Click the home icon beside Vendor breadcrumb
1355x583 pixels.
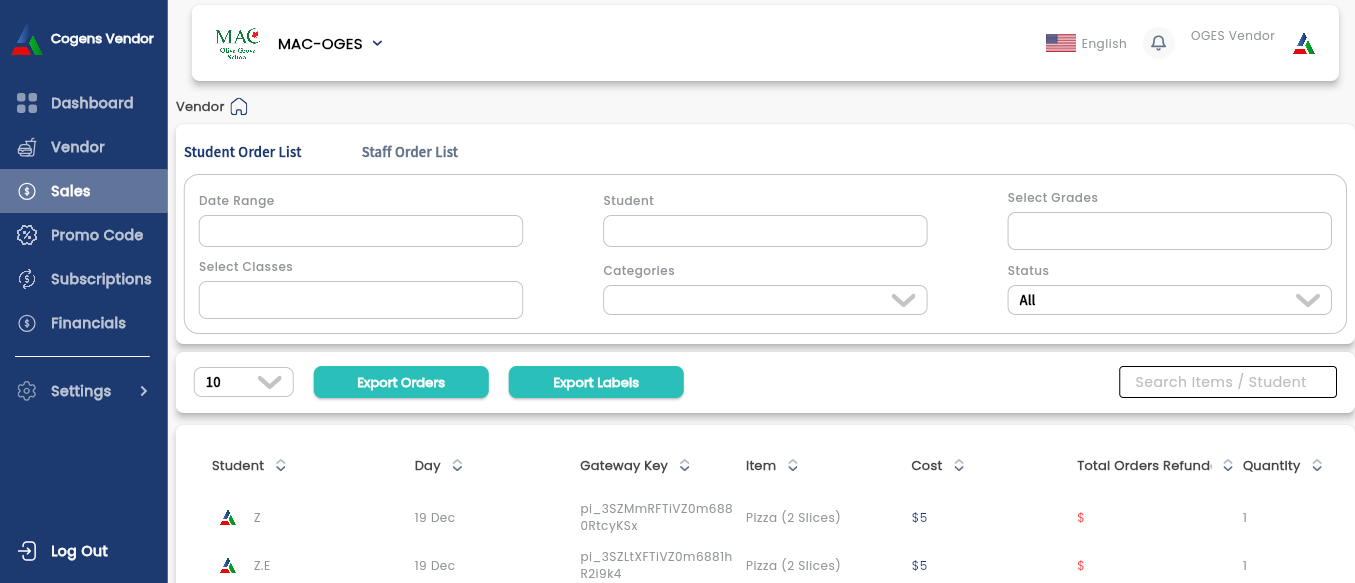239,106
